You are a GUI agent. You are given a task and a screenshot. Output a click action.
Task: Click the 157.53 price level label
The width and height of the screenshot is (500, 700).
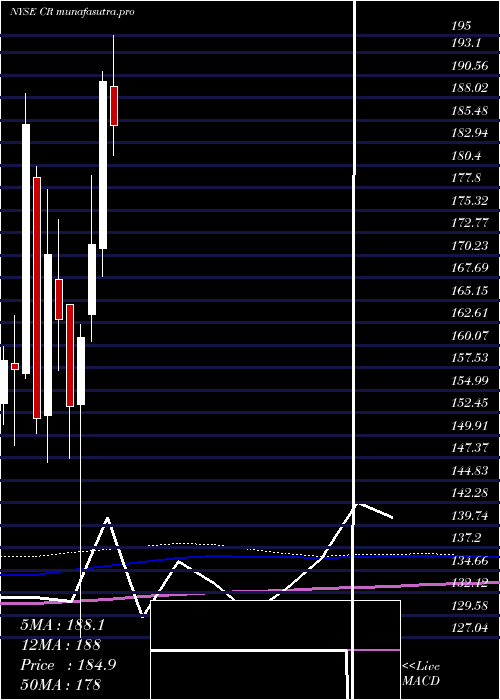[x=470, y=358]
